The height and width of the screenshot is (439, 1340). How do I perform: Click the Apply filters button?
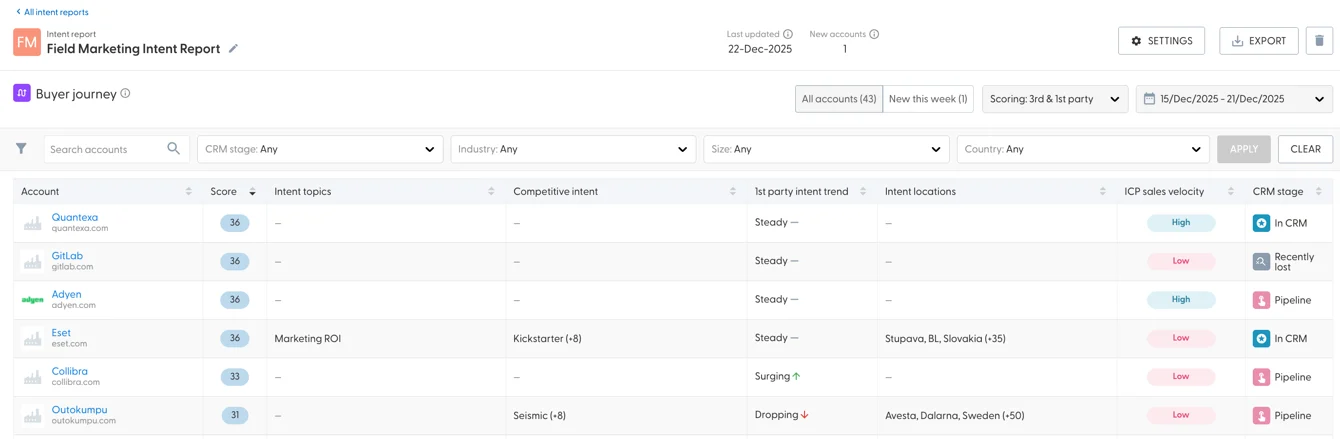tap(1244, 149)
